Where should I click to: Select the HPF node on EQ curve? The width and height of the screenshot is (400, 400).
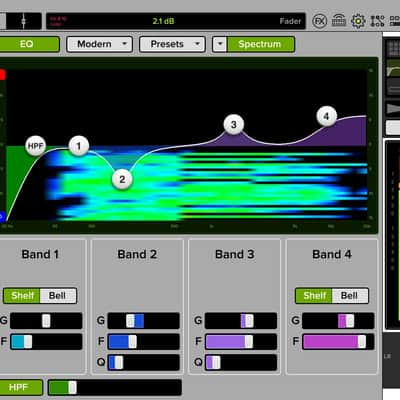point(36,146)
